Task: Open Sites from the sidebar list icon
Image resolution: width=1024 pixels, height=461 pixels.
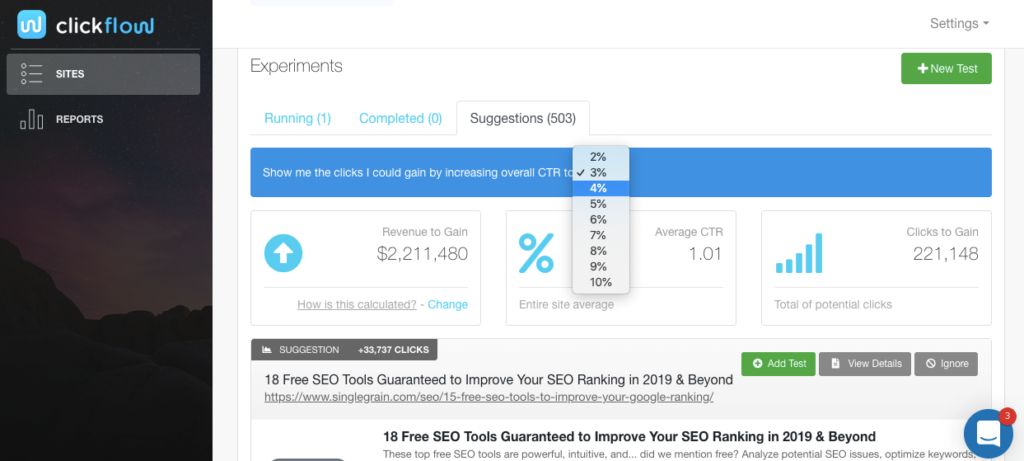Action: 32,74
